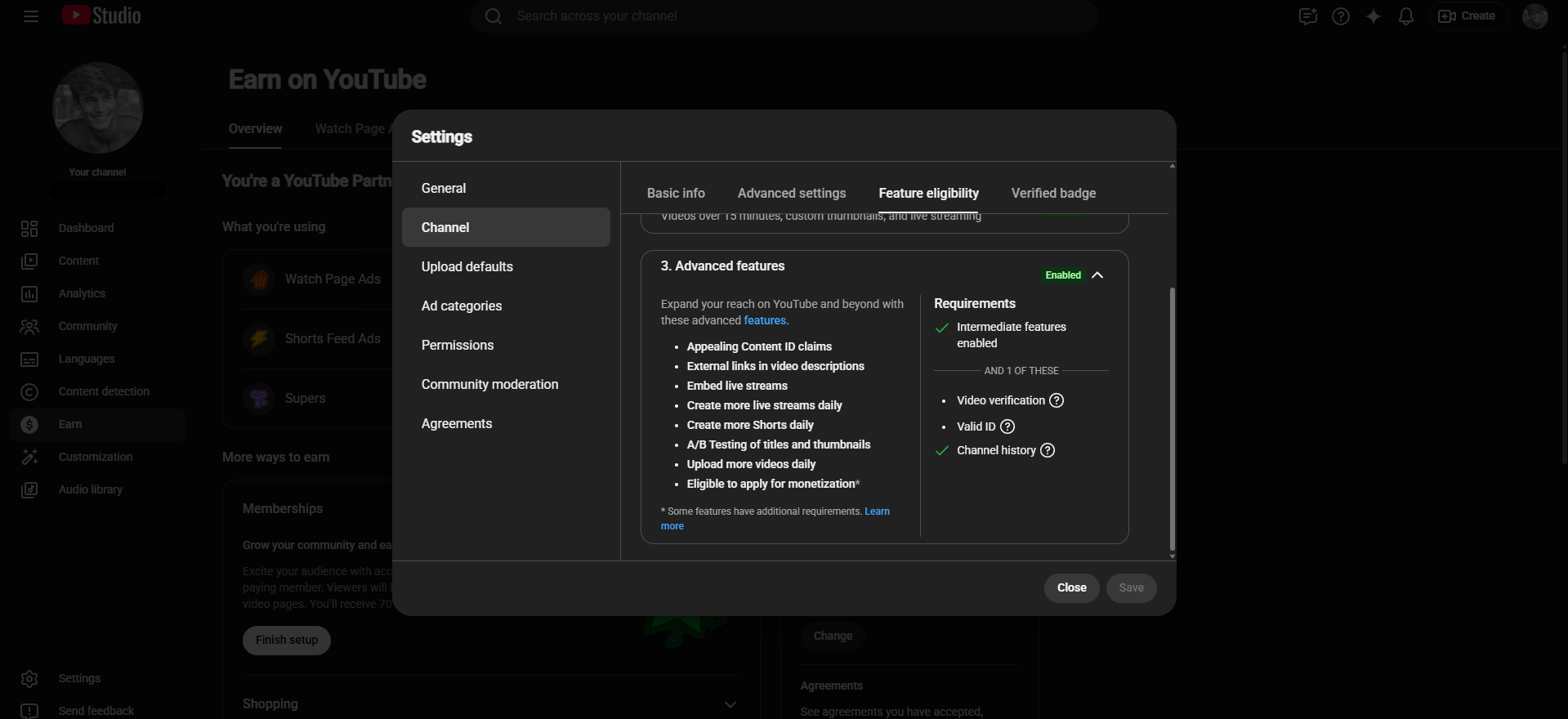Click the Watch Page Ads icon

coord(259,279)
